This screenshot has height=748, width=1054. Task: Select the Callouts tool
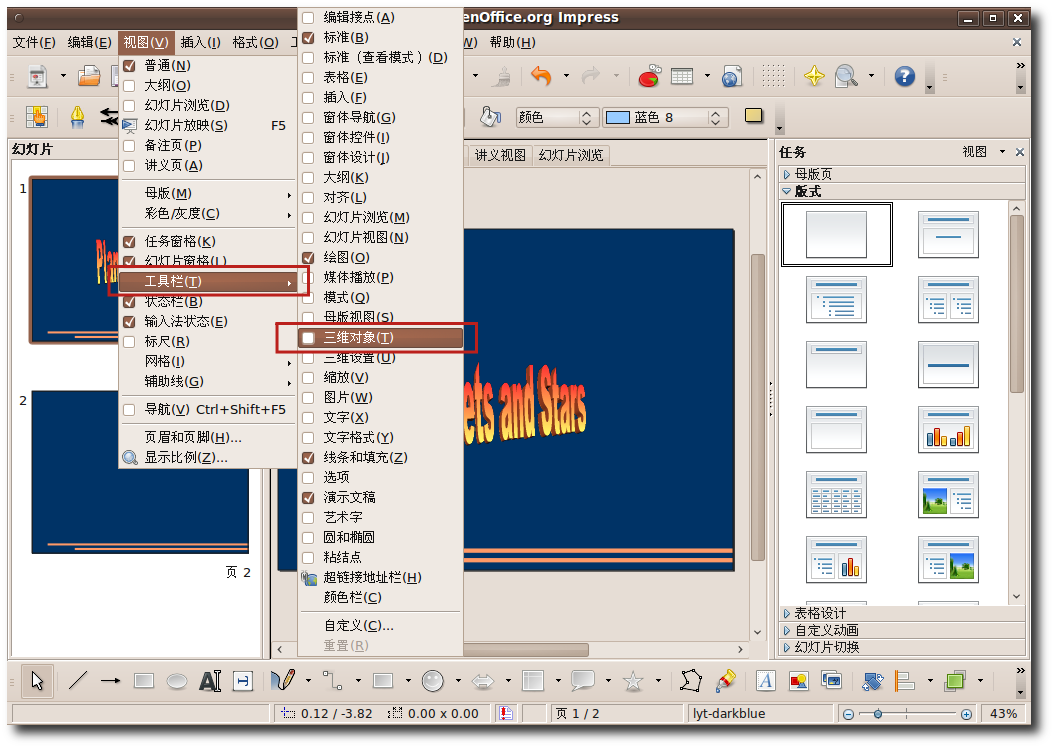coord(582,681)
